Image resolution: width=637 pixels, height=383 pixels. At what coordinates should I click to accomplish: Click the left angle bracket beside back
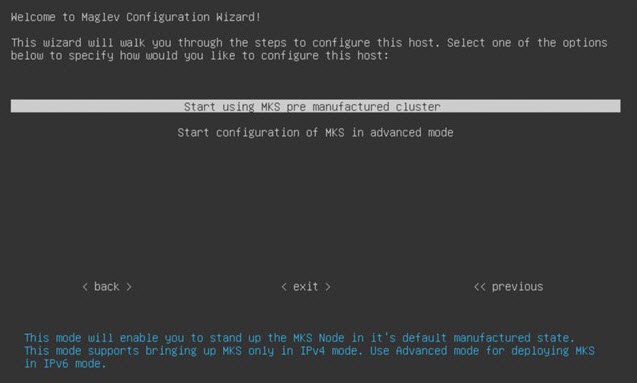click(x=85, y=287)
